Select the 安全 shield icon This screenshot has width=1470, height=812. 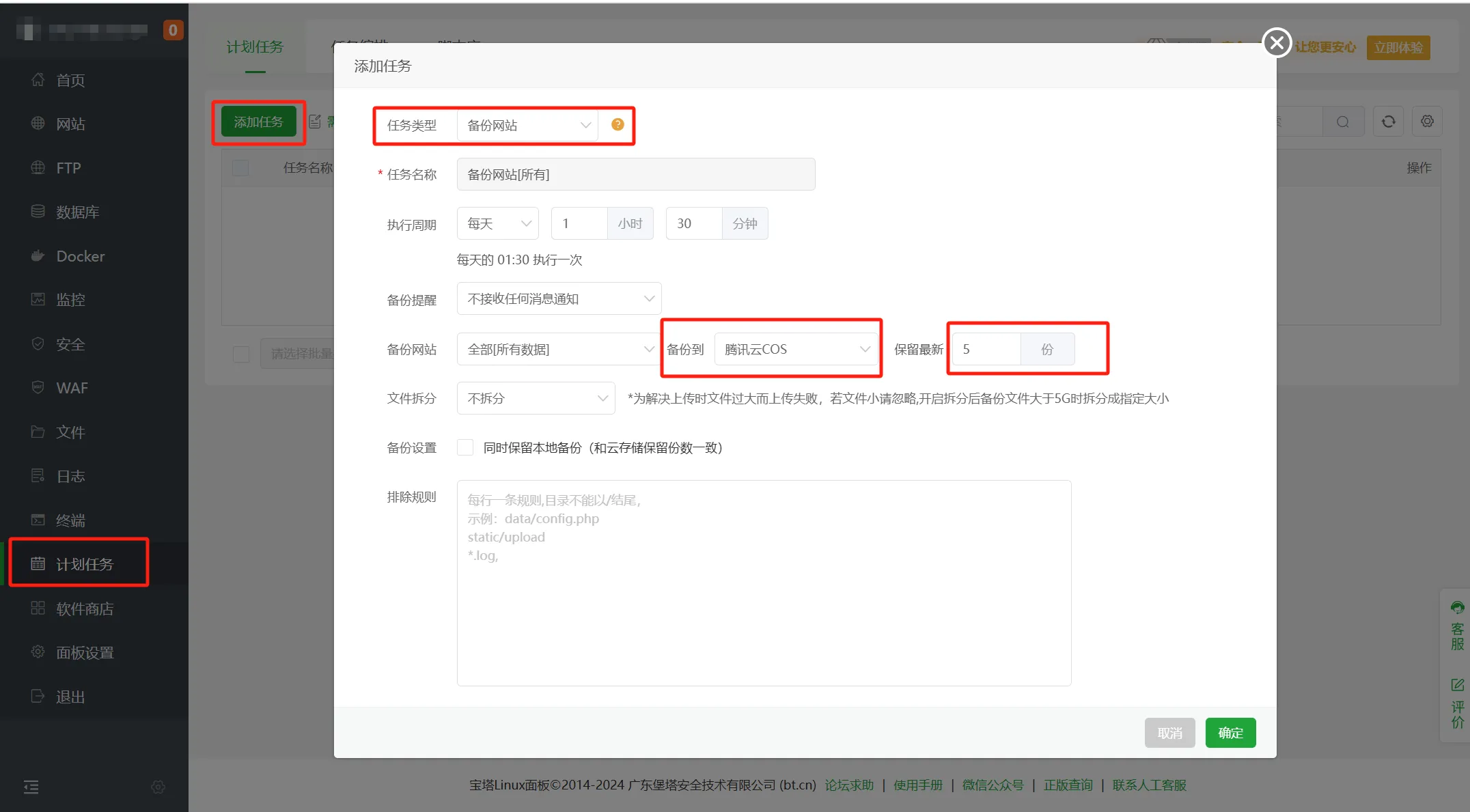(x=38, y=344)
